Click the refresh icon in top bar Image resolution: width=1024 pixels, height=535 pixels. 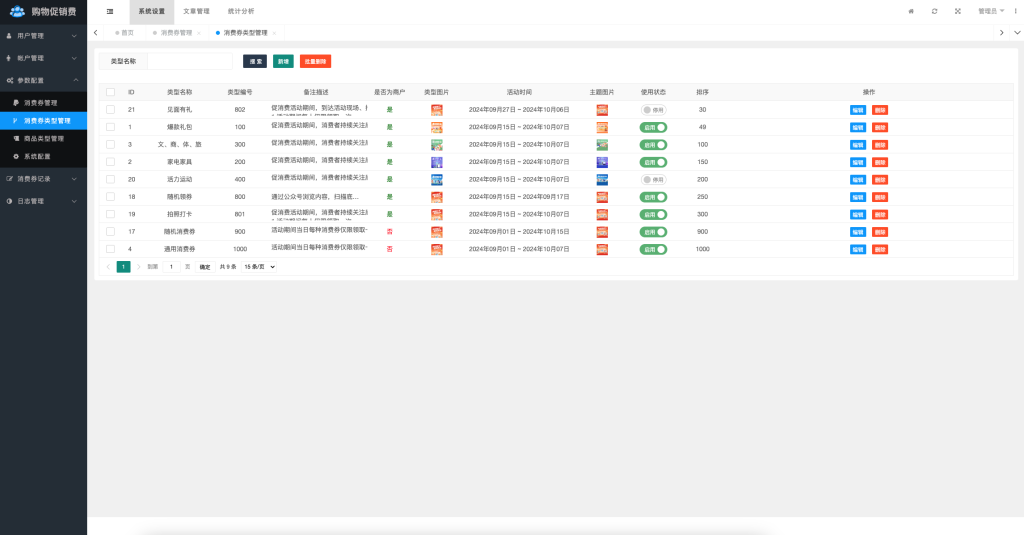[934, 11]
